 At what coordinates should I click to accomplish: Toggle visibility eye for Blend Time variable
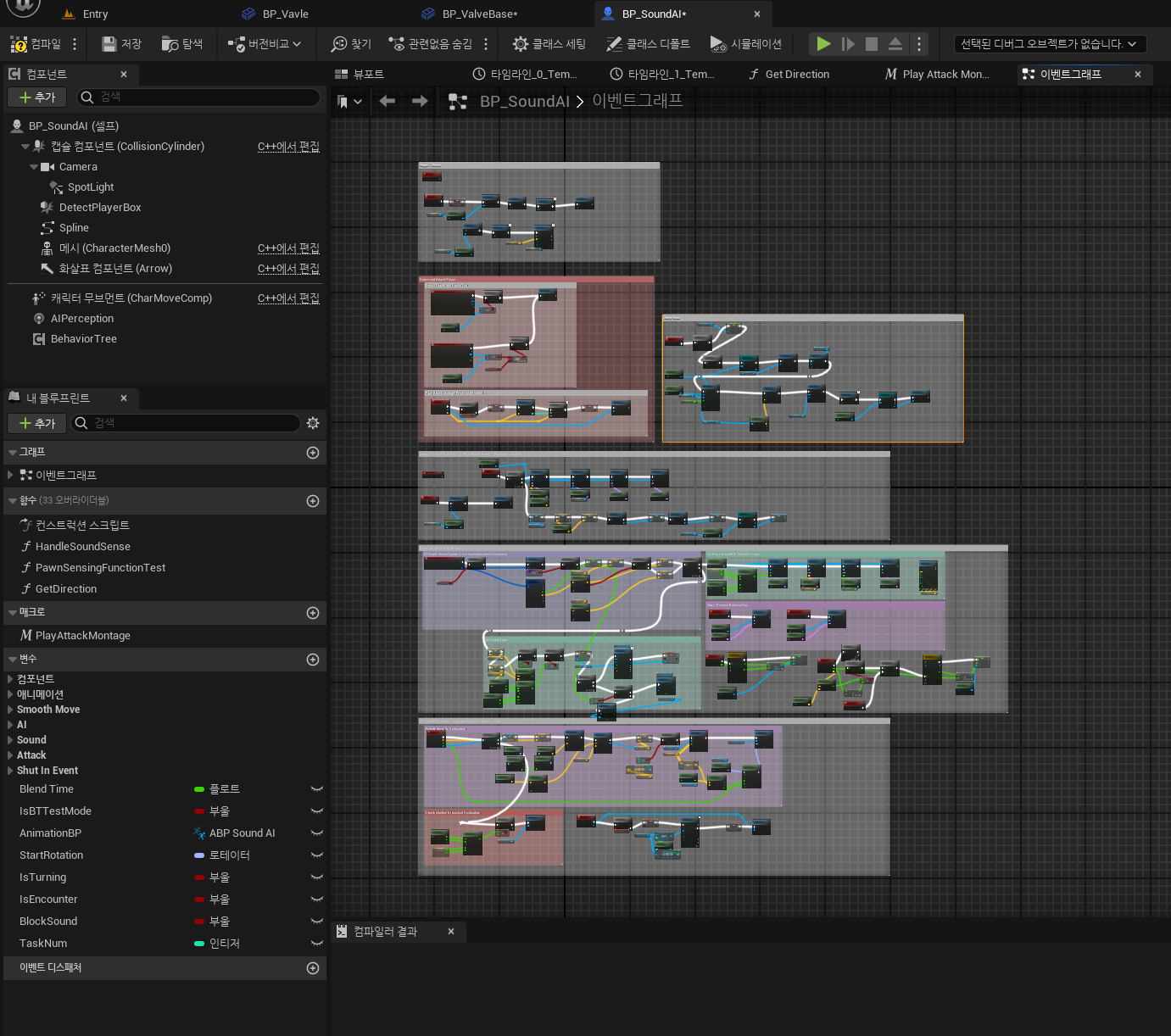317,789
